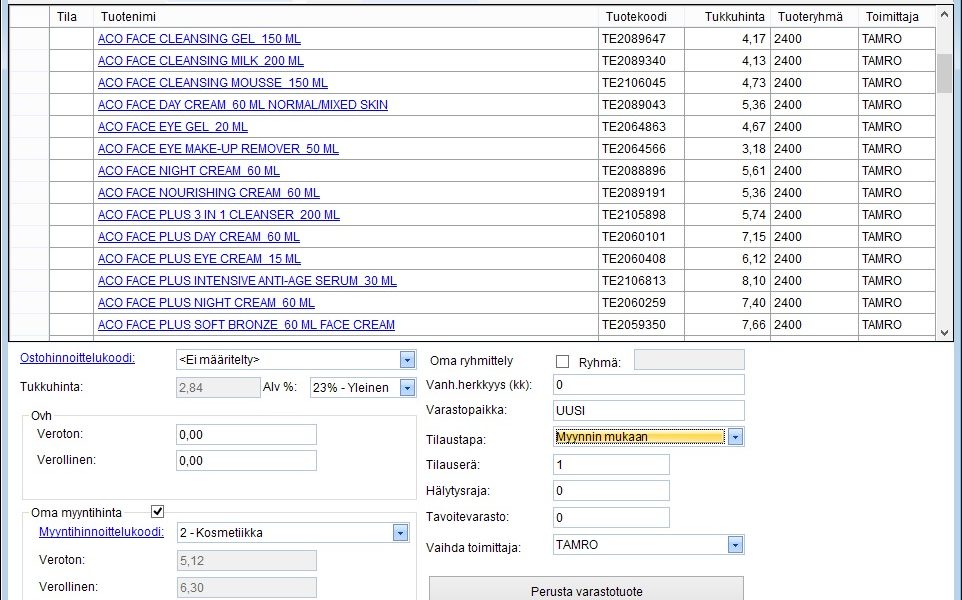This screenshot has width=962, height=600.
Task: Open the Tilaustapa dropdown
Action: coord(735,437)
